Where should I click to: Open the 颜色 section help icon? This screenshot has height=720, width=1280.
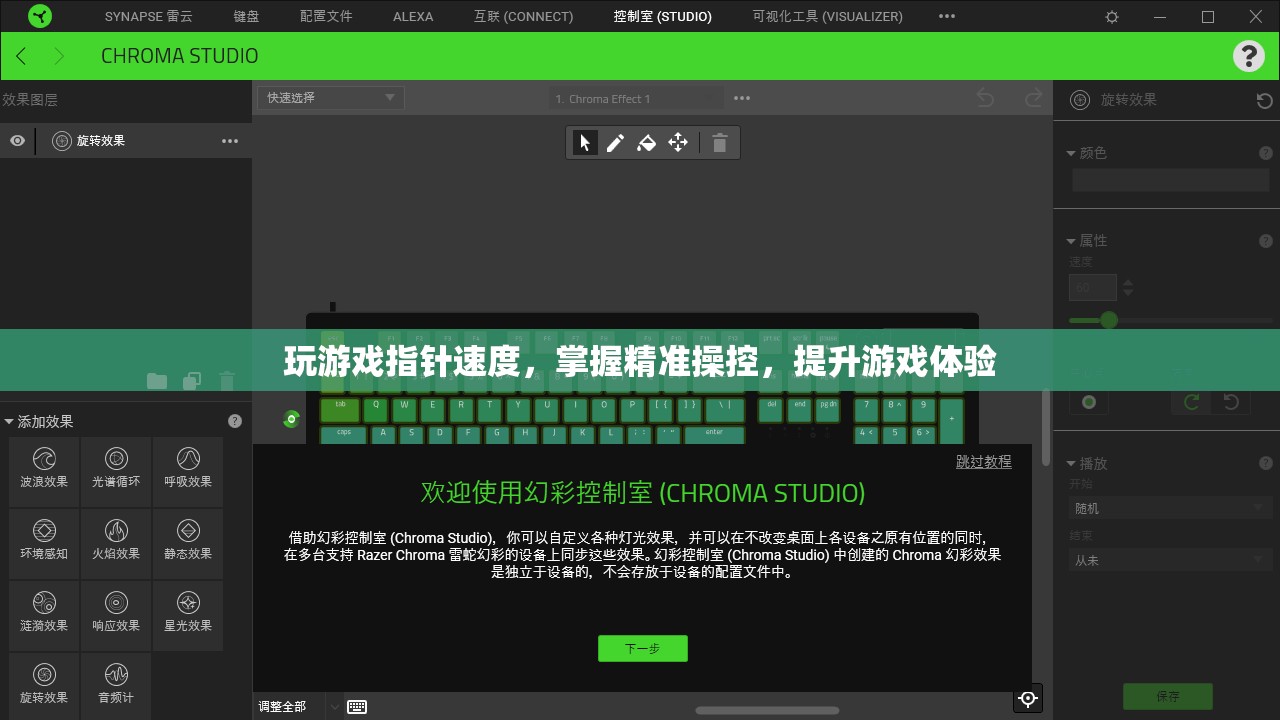(1266, 153)
